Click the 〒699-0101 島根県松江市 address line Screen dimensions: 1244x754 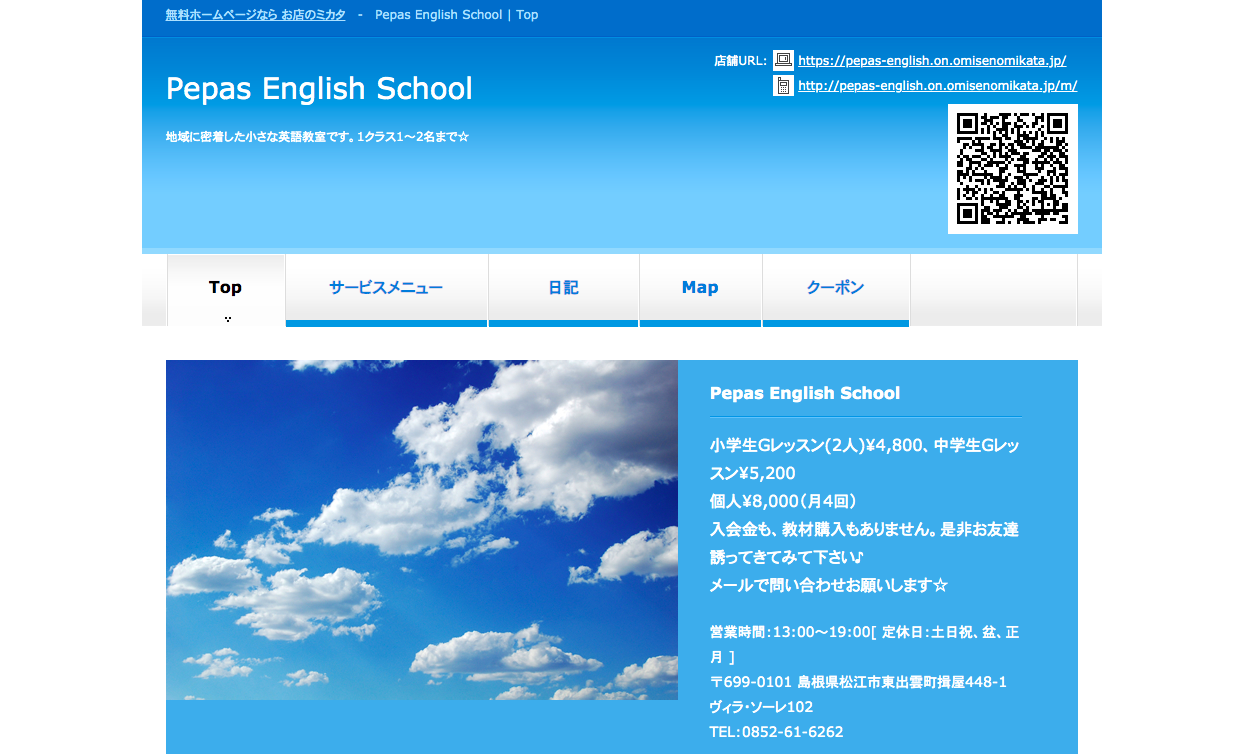click(x=858, y=682)
